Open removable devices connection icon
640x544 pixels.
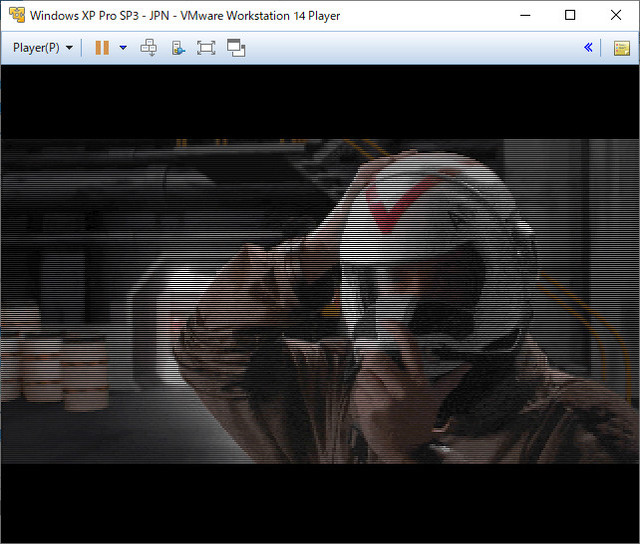(178, 48)
